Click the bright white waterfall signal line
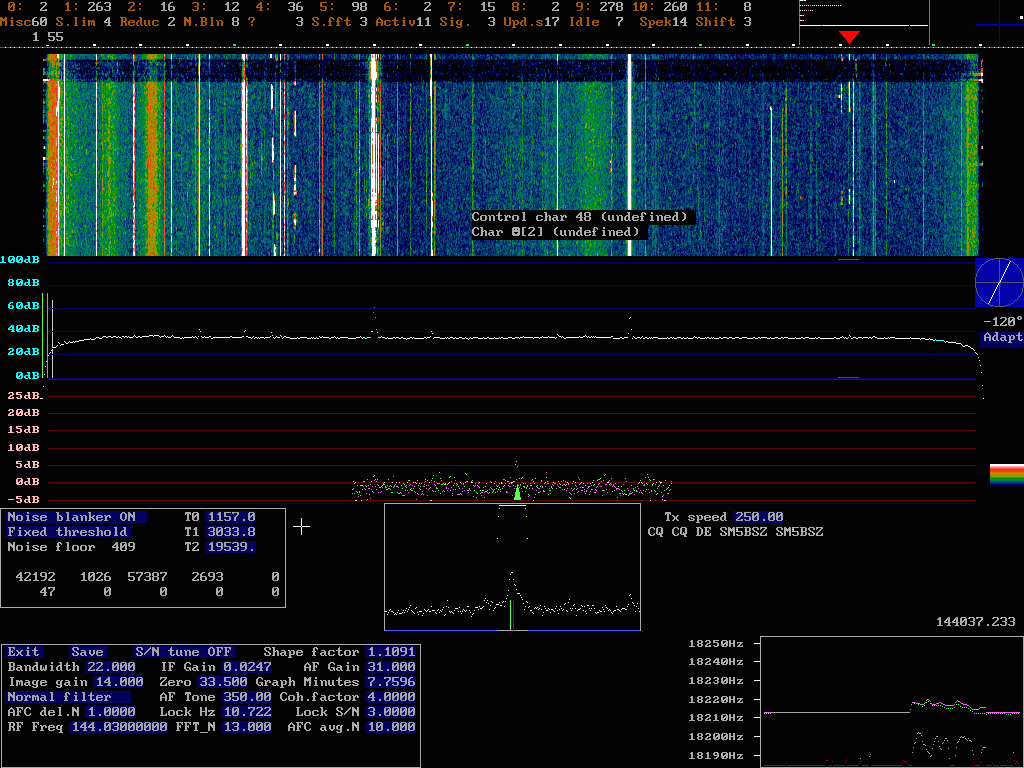The height and width of the screenshot is (768, 1024). pyautogui.click(x=630, y=155)
